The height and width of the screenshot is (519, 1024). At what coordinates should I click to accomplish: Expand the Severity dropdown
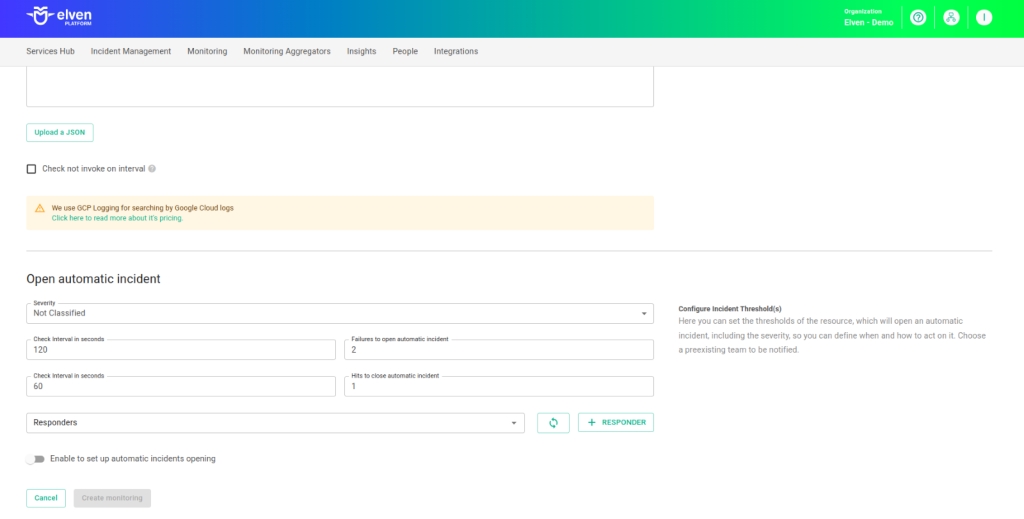click(x=340, y=313)
